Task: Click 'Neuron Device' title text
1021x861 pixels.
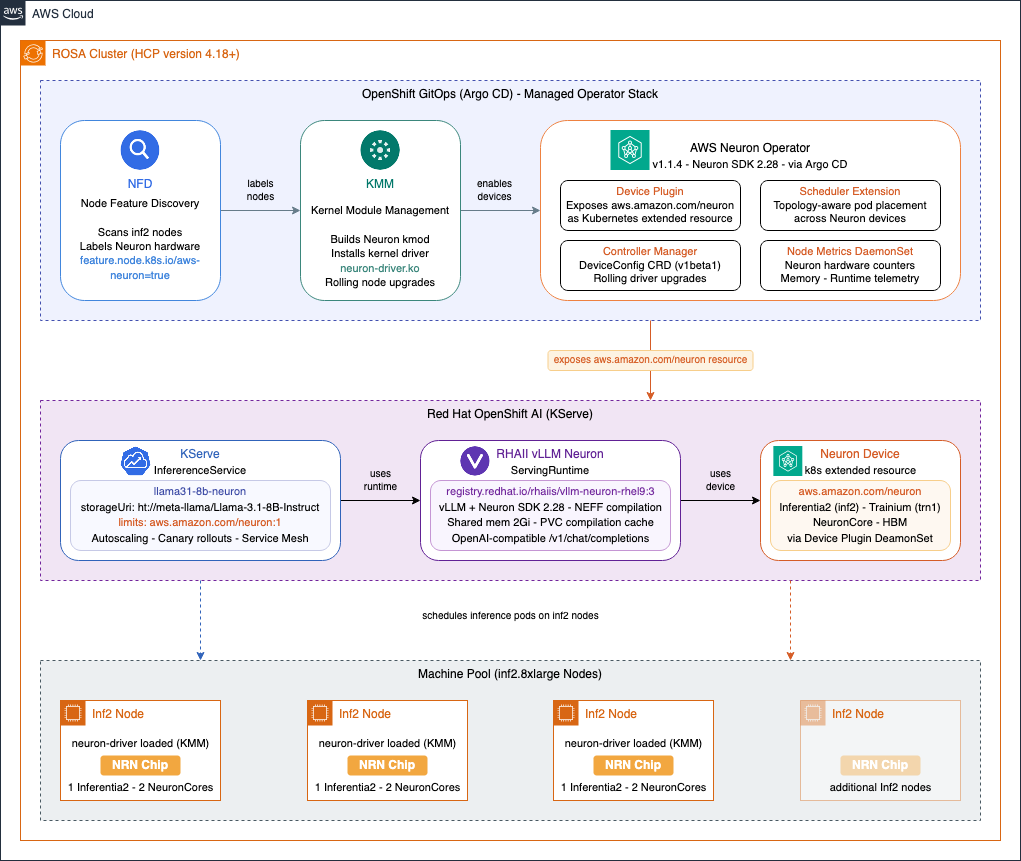Action: 860,454
